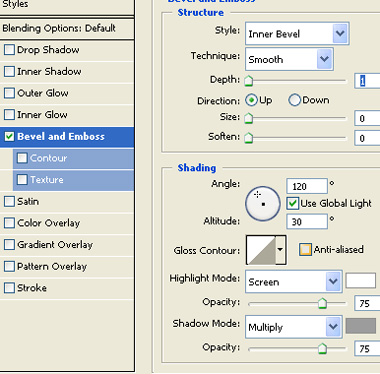Click the Highlight Opacity slider handle
This screenshot has width=380, height=374.
tap(322, 303)
